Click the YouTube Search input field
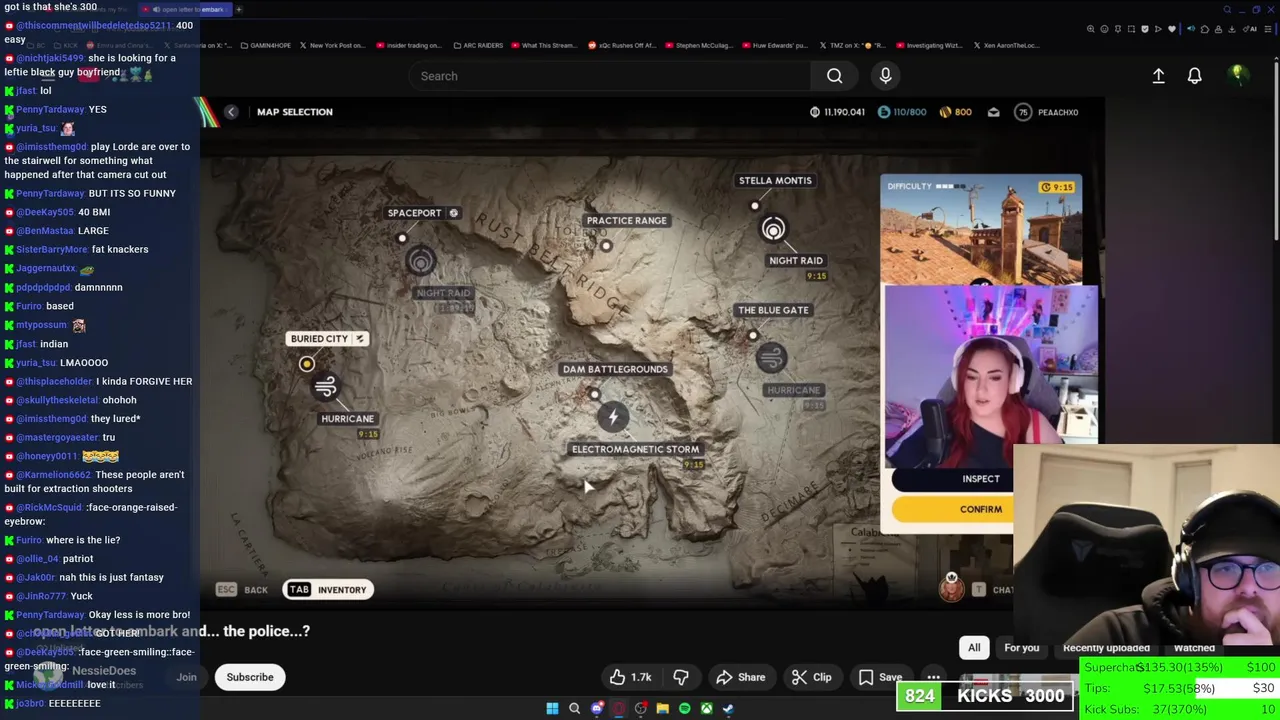The width and height of the screenshot is (1280, 720). (x=610, y=76)
